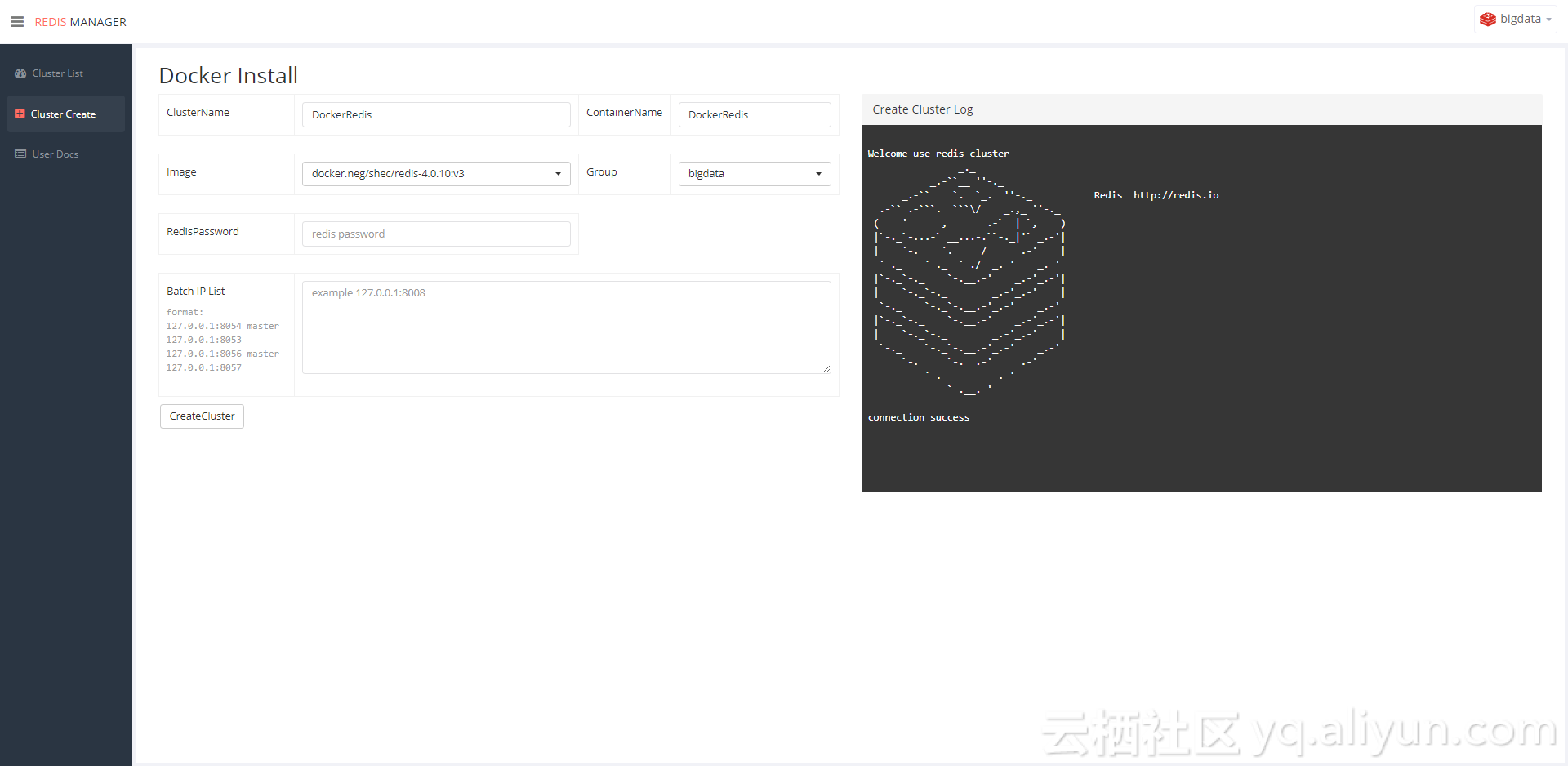This screenshot has width=1568, height=766.
Task: Click the caret icon next to bigdata
Action: pos(1548,19)
